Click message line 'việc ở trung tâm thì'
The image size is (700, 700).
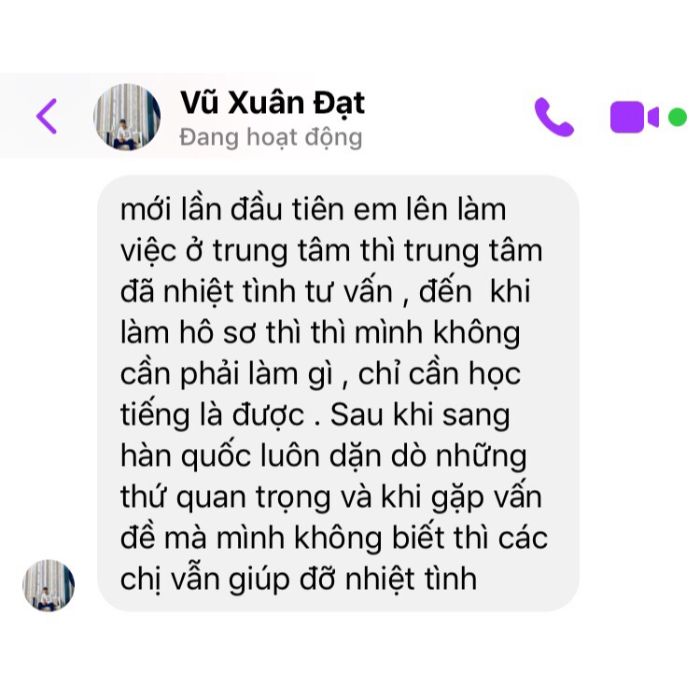(x=331, y=251)
